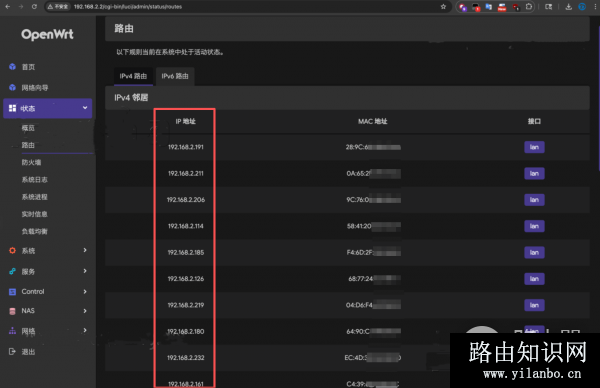
Task: Click lan badge for 192.168.2.206
Action: click(534, 200)
